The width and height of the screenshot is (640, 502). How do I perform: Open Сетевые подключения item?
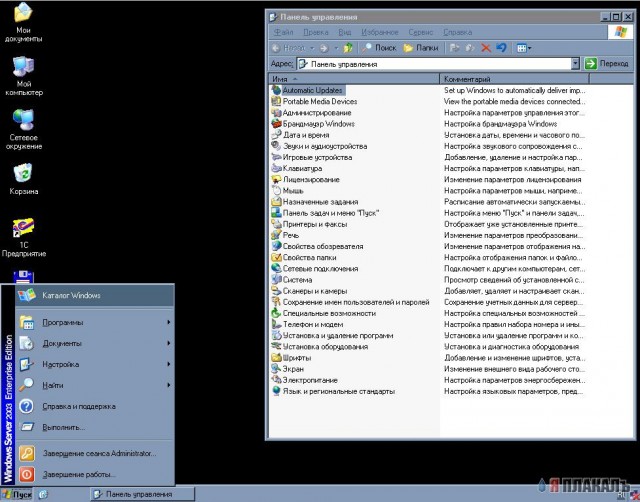click(x=315, y=269)
